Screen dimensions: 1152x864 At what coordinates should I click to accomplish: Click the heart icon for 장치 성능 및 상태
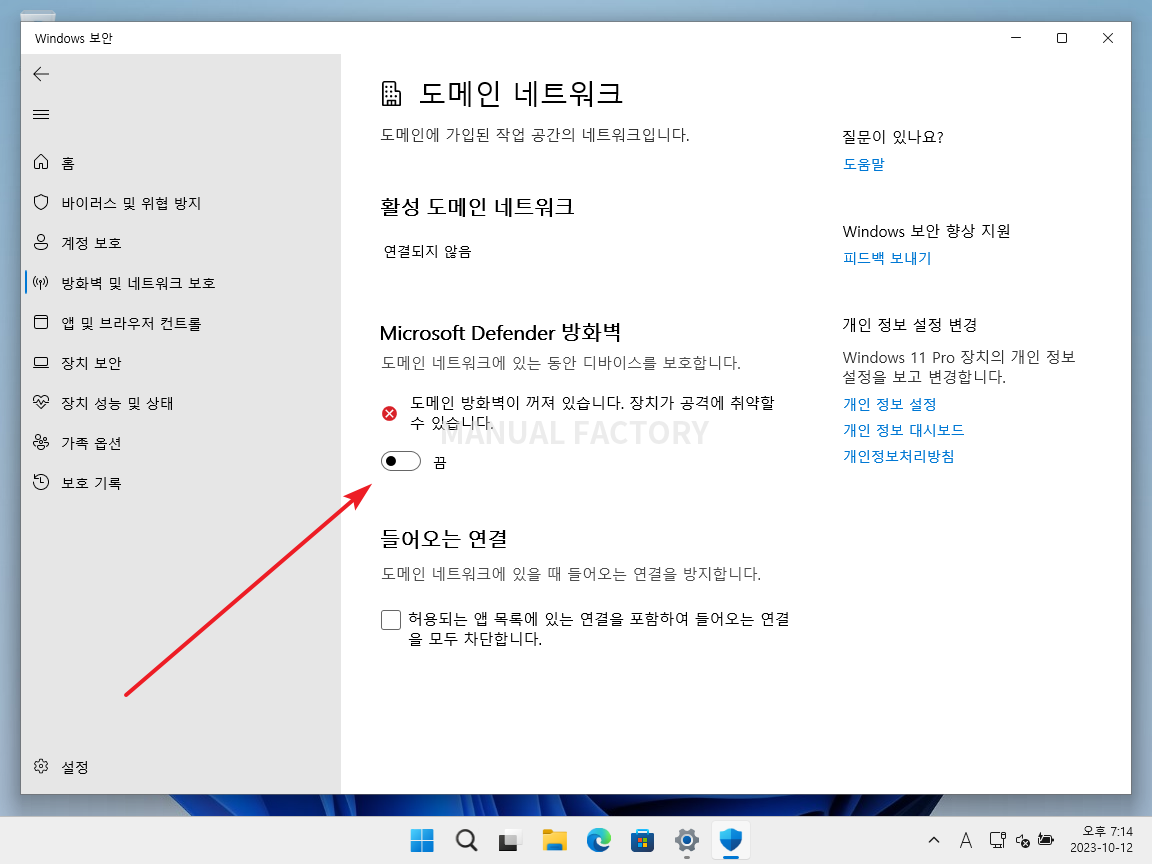pos(41,403)
